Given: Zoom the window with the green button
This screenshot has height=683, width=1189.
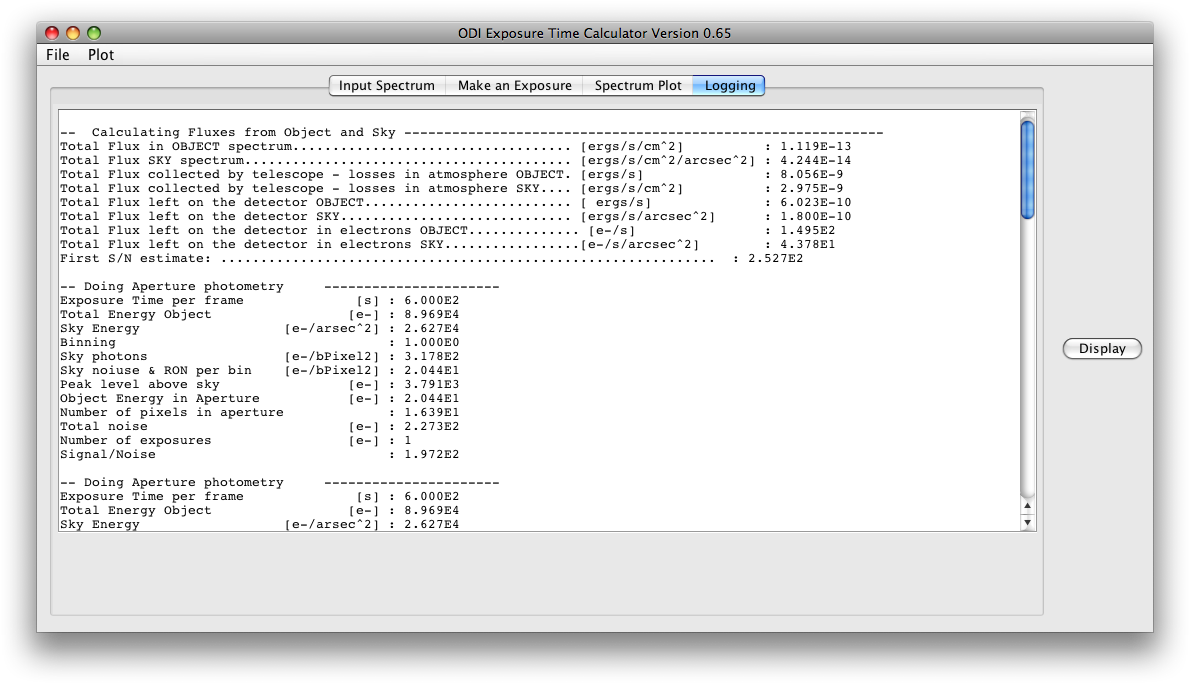Looking at the screenshot, I should coord(94,33).
